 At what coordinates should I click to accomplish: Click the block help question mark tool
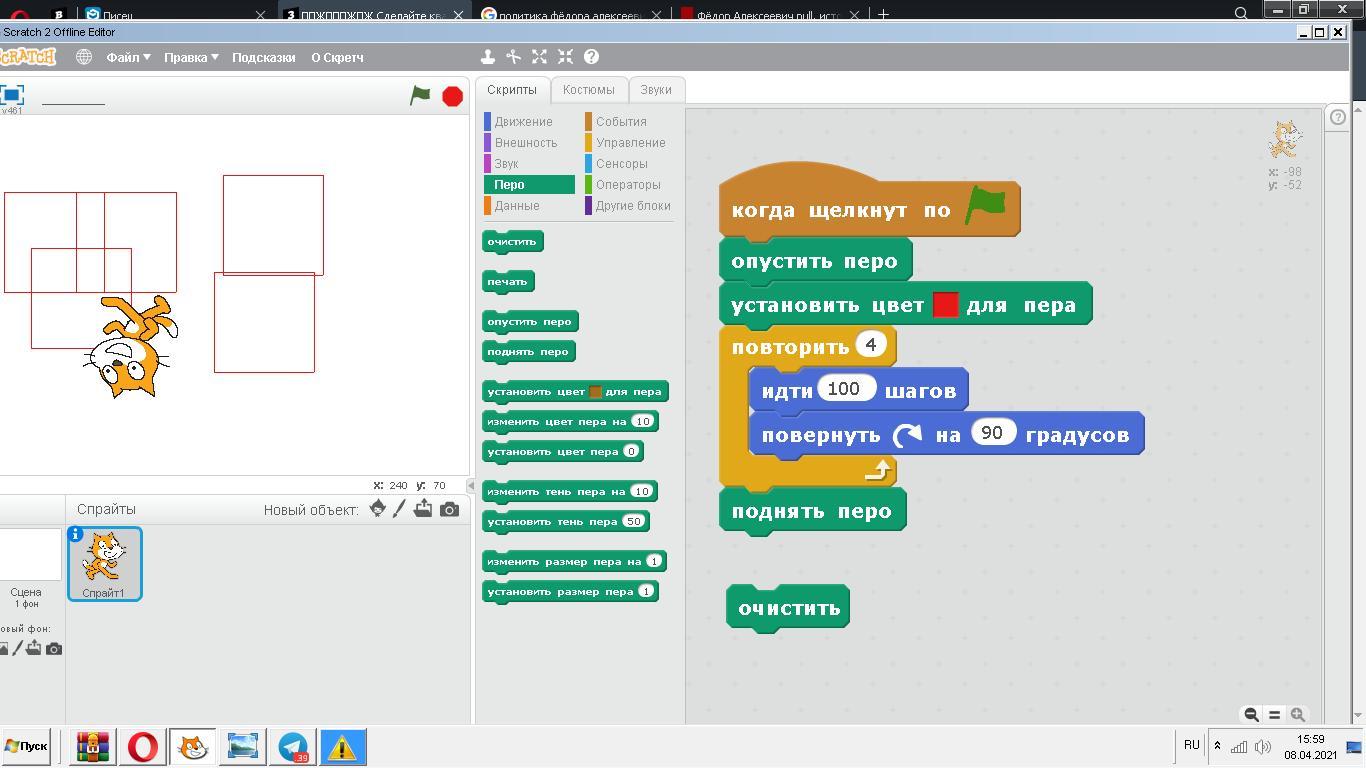[x=591, y=57]
